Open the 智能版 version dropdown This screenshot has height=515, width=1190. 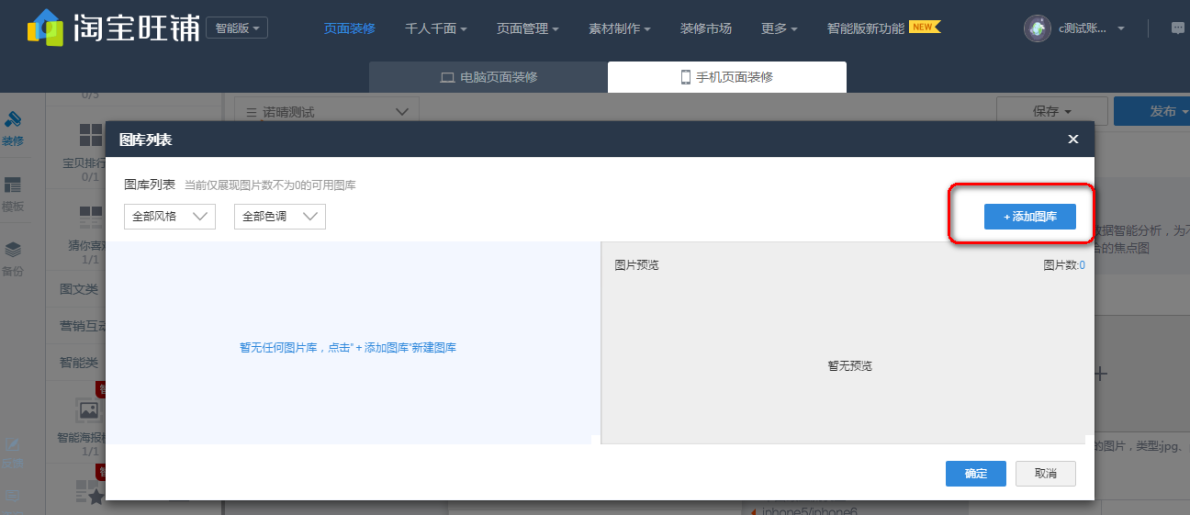[236, 28]
